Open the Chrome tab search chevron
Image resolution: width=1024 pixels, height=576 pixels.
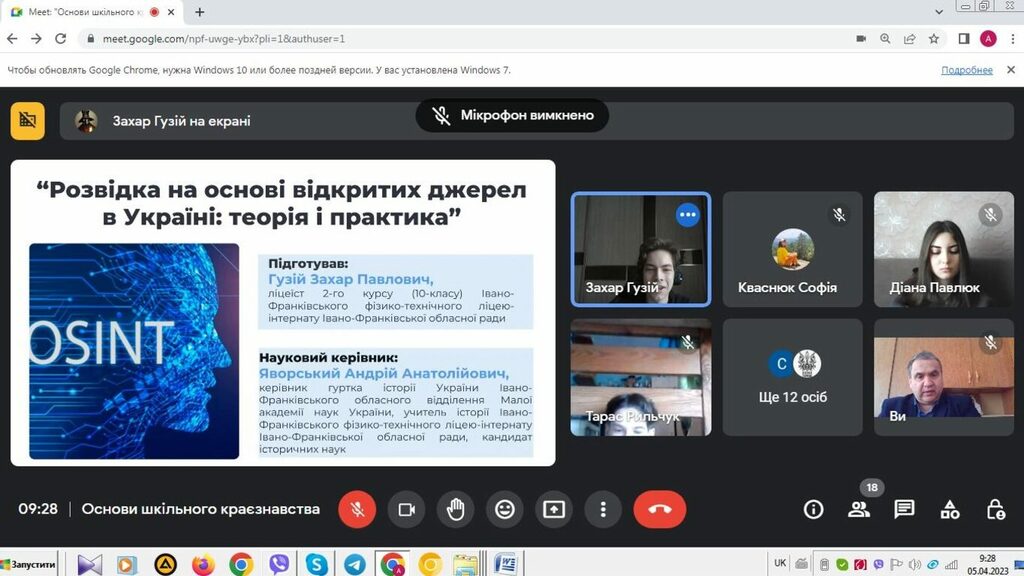coord(939,11)
